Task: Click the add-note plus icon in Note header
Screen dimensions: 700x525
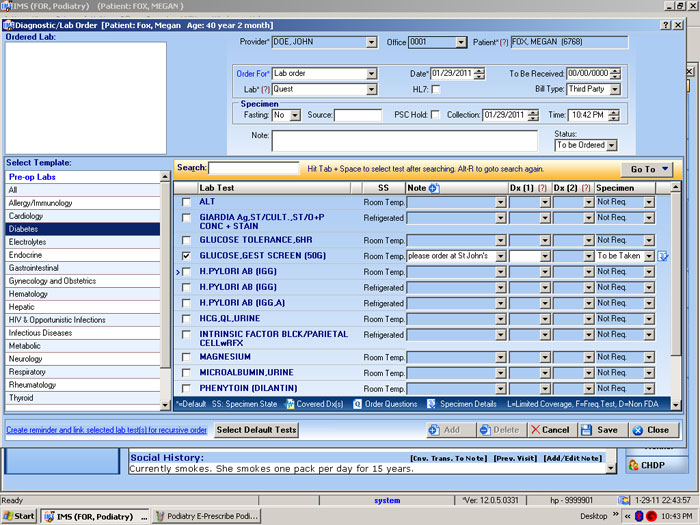Action: tap(434, 188)
